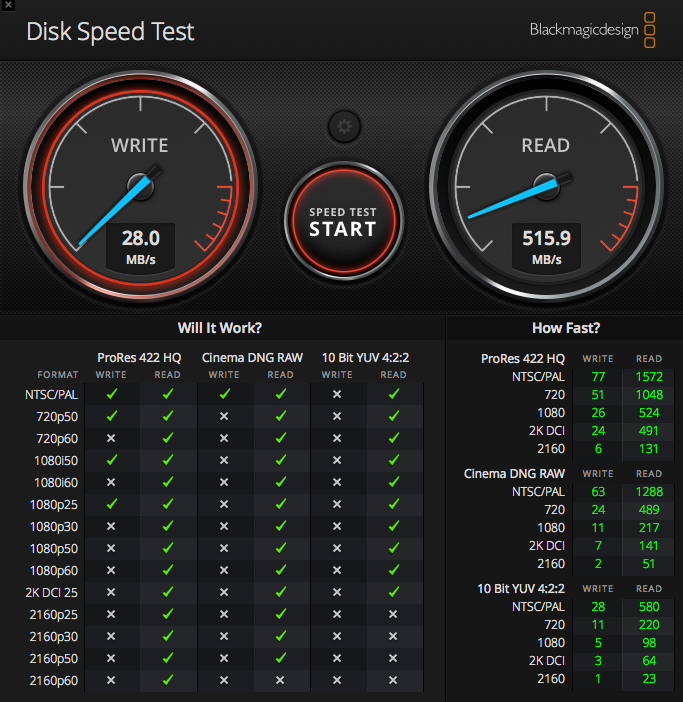The width and height of the screenshot is (683, 702).
Task: Click ProRes 422 HQ write checkmark for 1080i50
Action: point(111,460)
